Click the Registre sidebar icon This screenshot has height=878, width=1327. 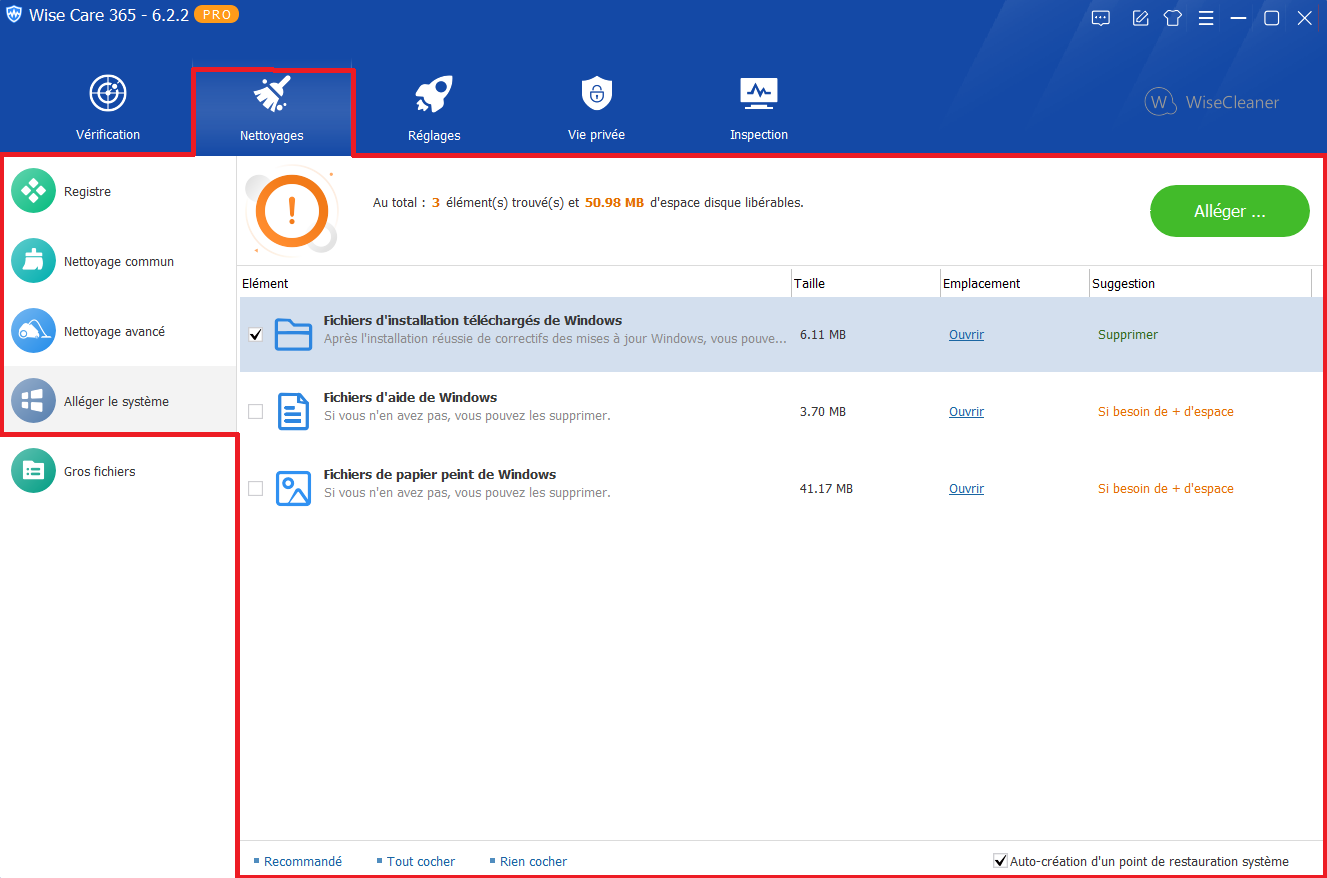(x=33, y=191)
